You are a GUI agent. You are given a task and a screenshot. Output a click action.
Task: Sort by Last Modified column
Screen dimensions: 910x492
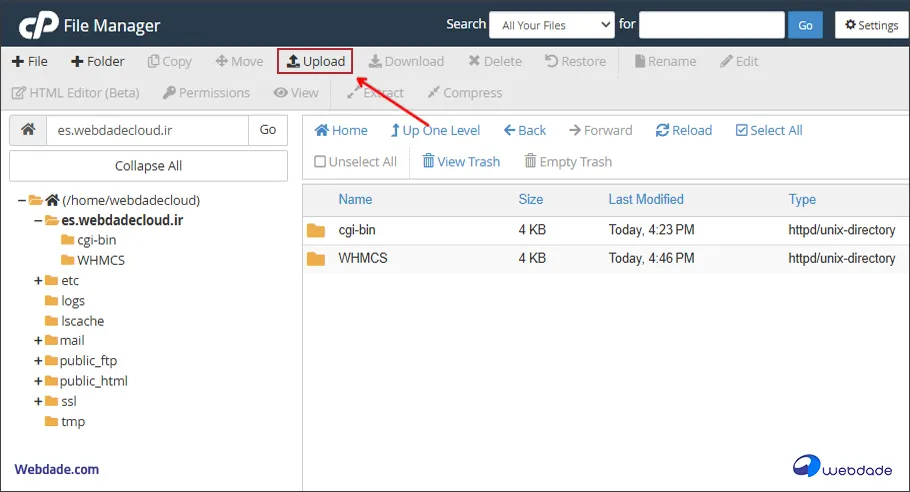click(646, 199)
